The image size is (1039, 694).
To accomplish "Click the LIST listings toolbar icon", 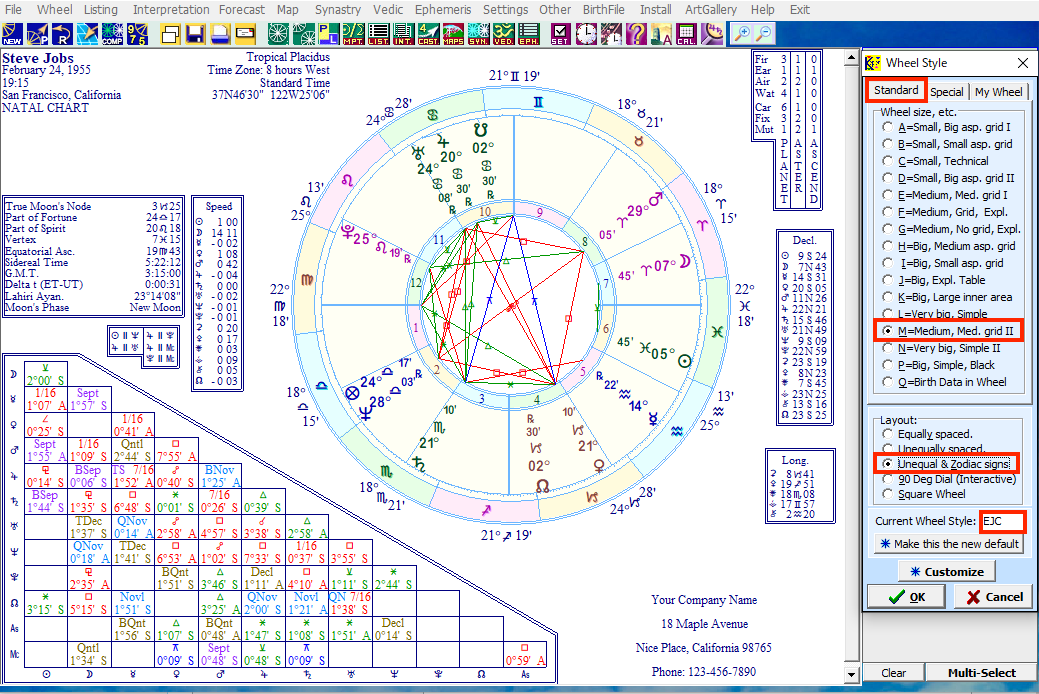I will [x=378, y=34].
